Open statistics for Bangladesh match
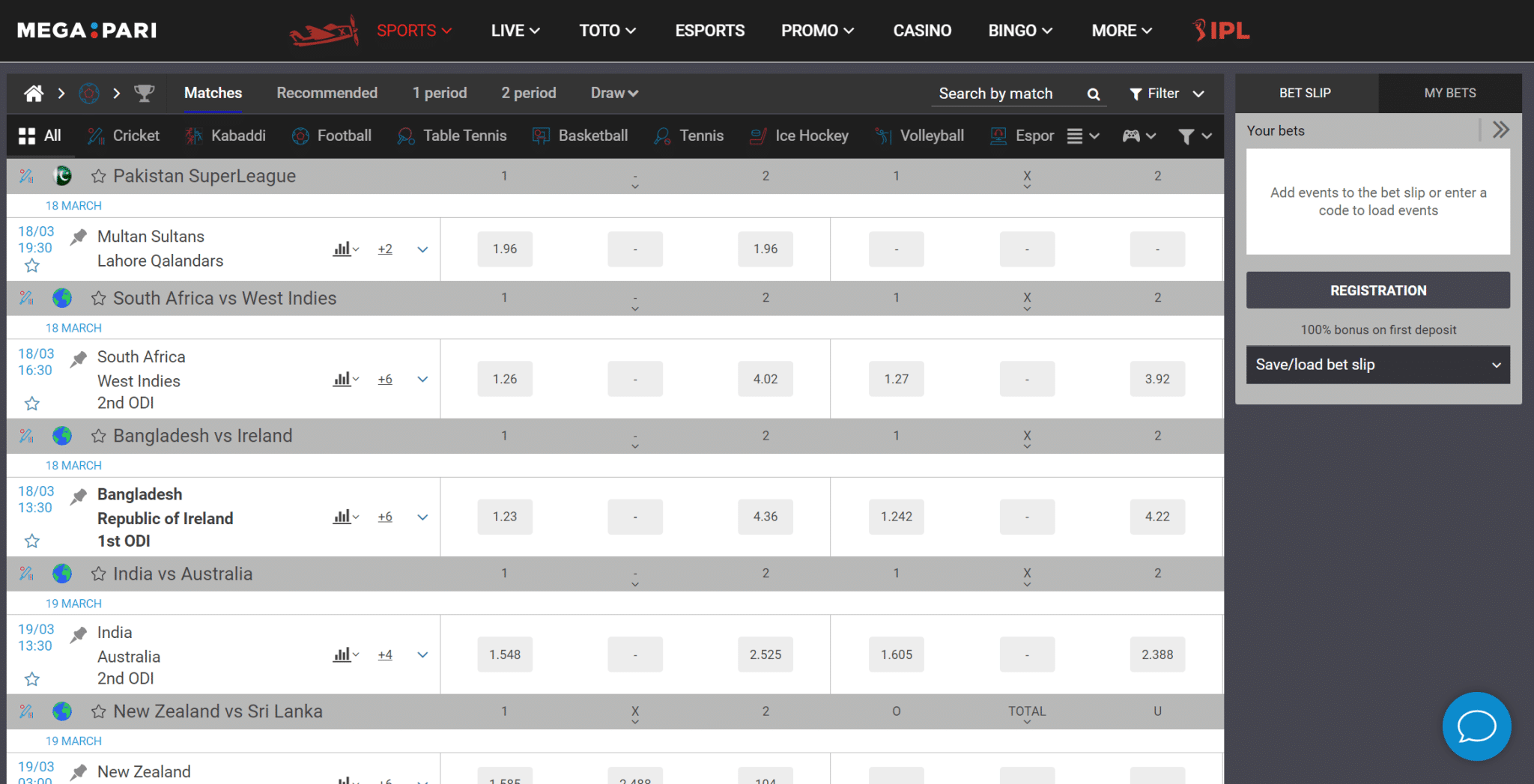Image resolution: width=1534 pixels, height=784 pixels. point(345,517)
